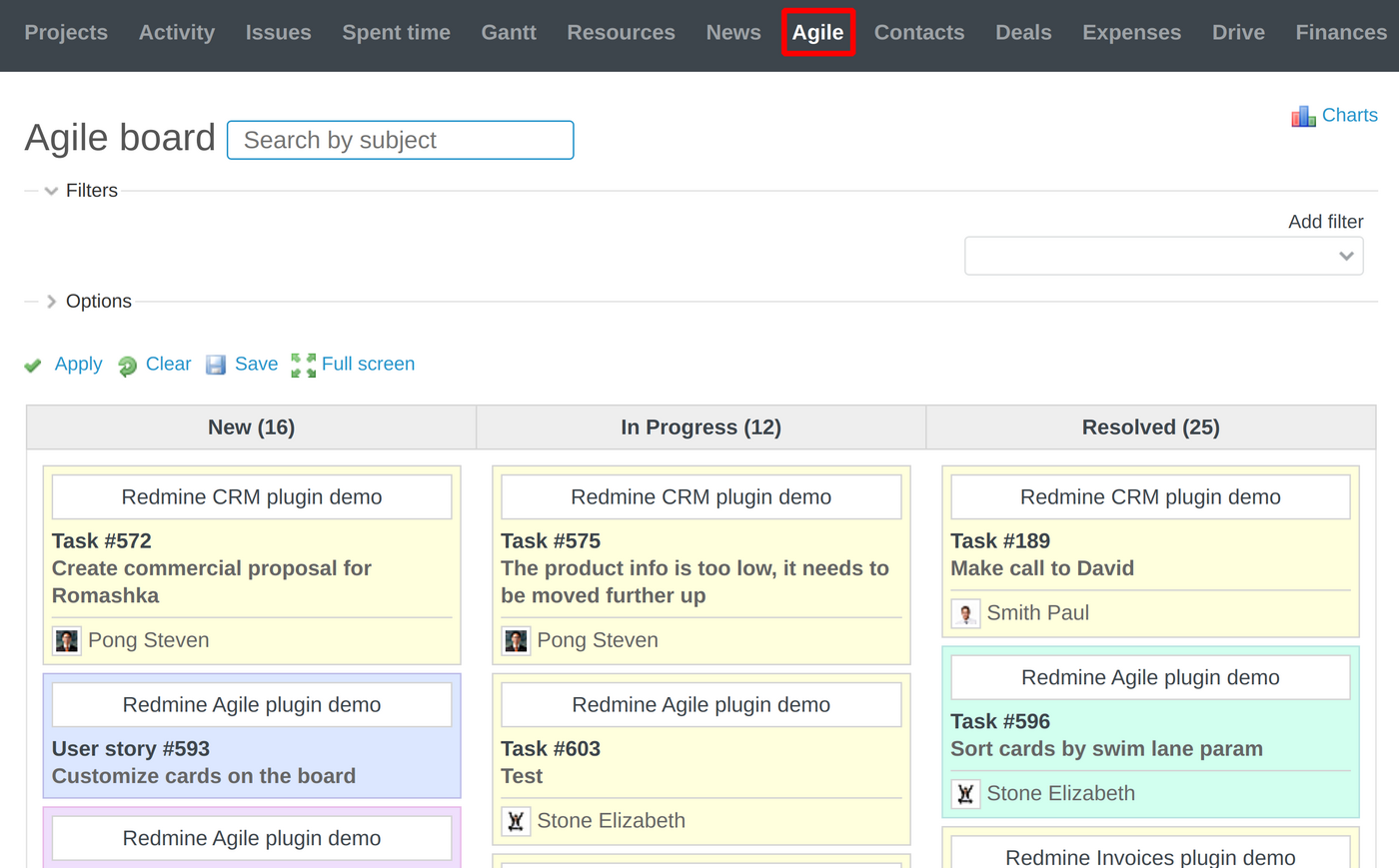This screenshot has height=868, width=1399.
Task: Expand the Options section chevron
Action: [50, 301]
